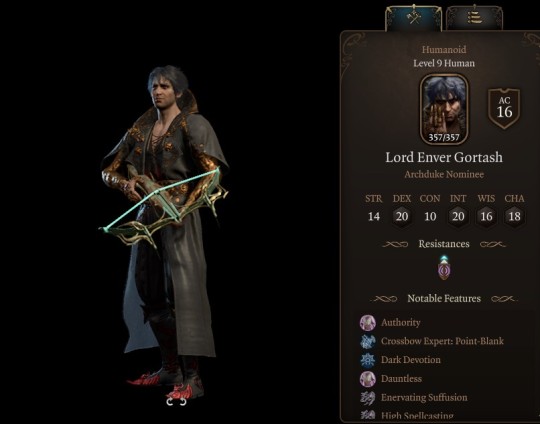
Task: Rotate character model right arrow
Action: coord(183,402)
